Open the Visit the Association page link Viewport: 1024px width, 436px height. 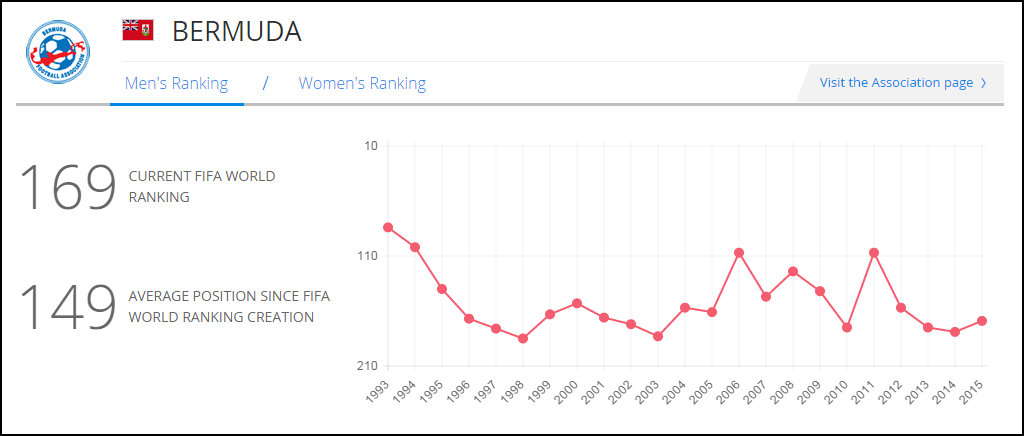coord(896,83)
